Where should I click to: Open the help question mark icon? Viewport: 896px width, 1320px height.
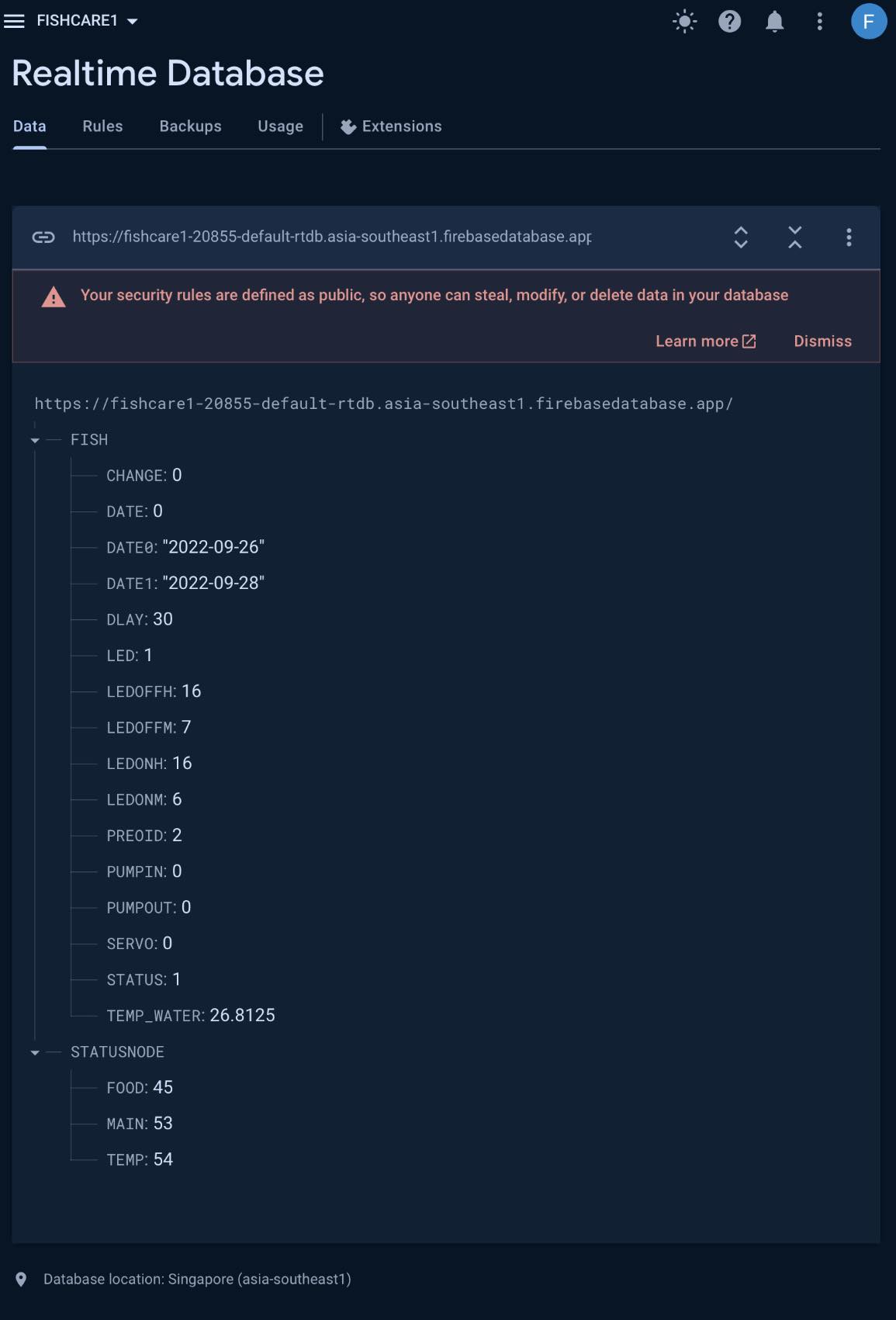(x=729, y=21)
